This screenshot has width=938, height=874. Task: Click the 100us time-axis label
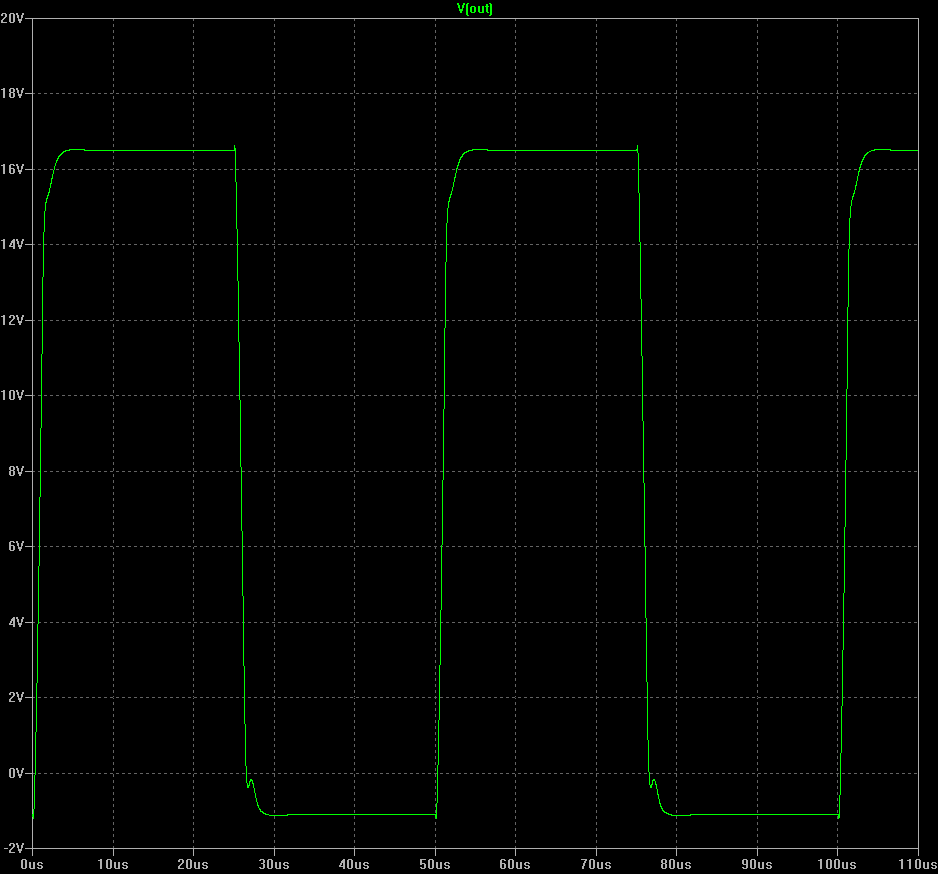pos(837,864)
